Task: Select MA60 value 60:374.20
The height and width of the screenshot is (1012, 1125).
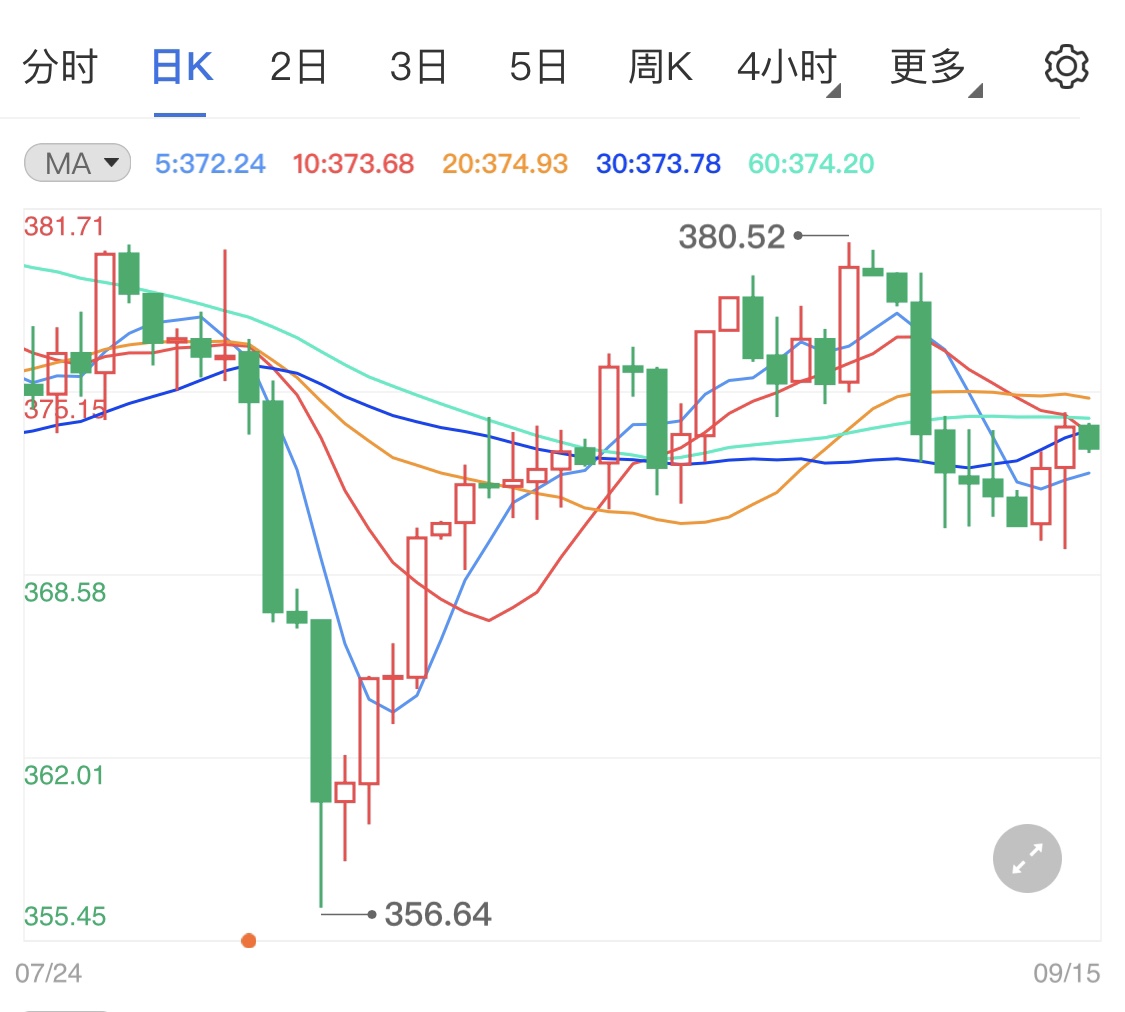Action: tap(811, 164)
